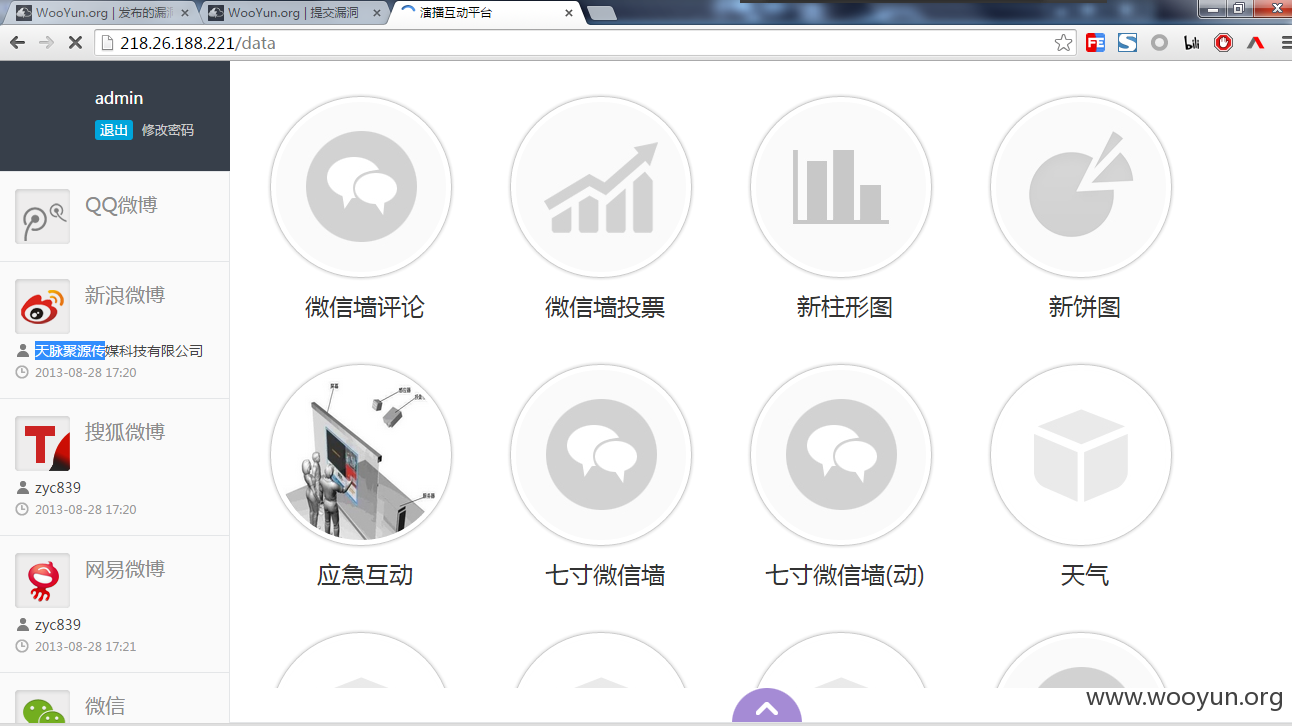Select the 网易微博 sidebar icon
The height and width of the screenshot is (726, 1292).
click(x=42, y=580)
